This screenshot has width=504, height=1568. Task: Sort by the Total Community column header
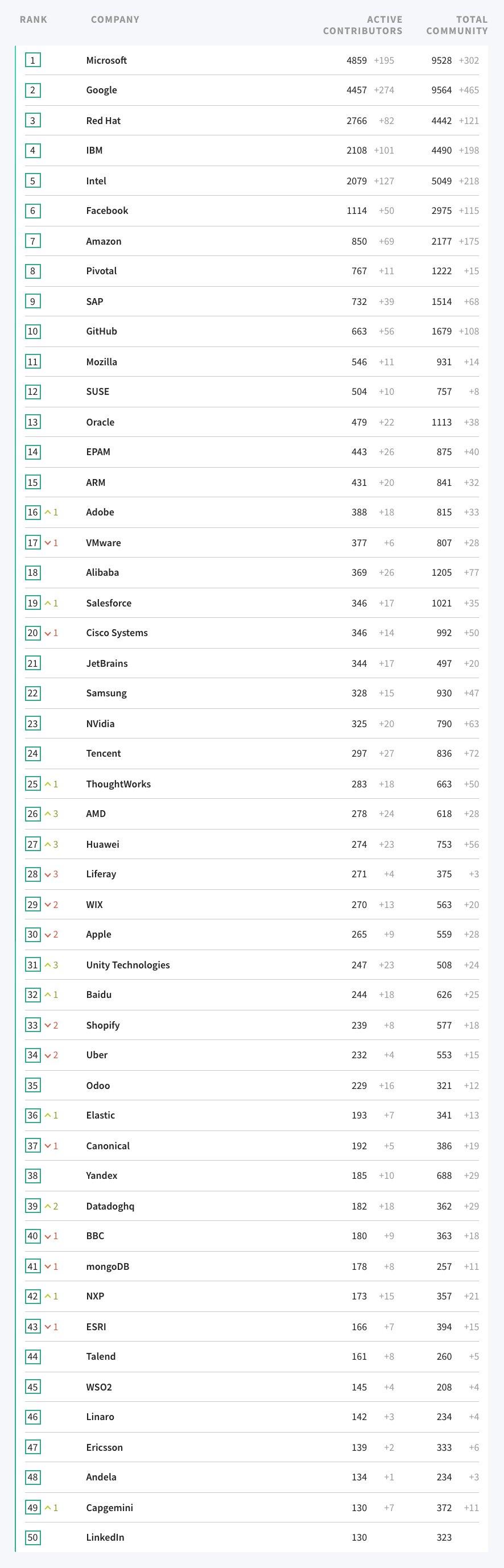(457, 25)
